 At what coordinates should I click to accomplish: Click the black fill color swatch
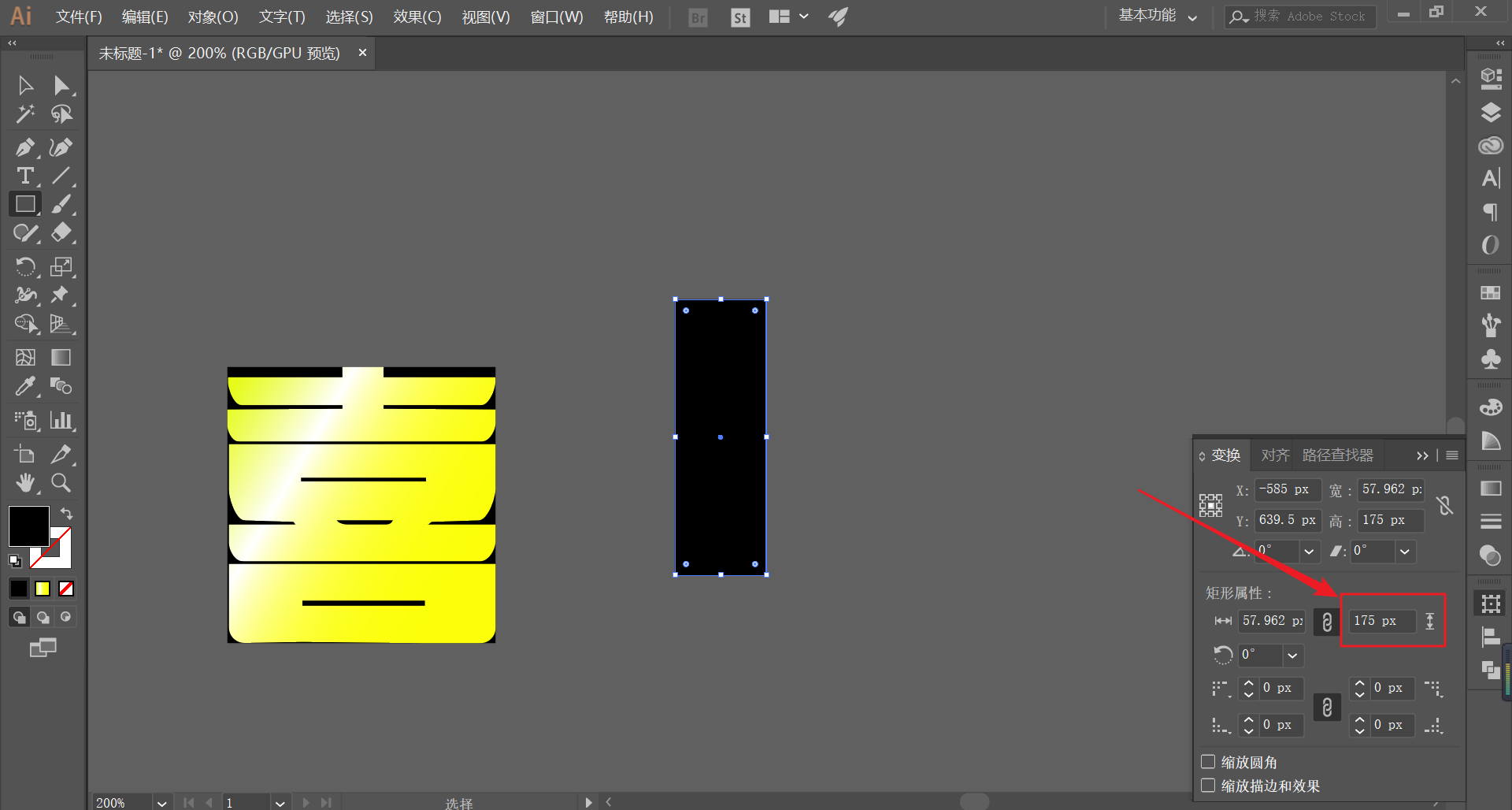pos(28,526)
